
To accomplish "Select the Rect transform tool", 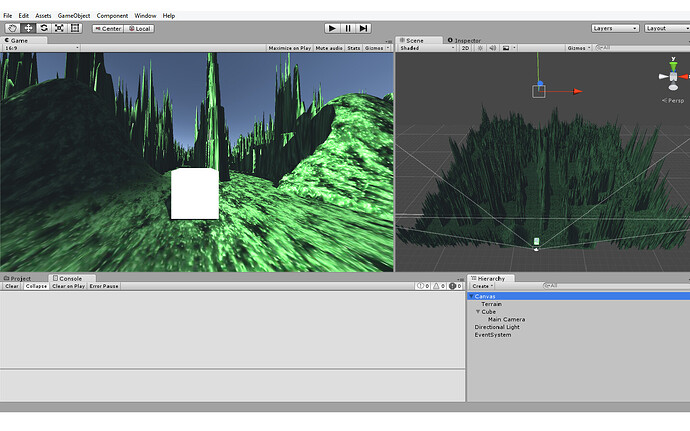I will click(75, 28).
